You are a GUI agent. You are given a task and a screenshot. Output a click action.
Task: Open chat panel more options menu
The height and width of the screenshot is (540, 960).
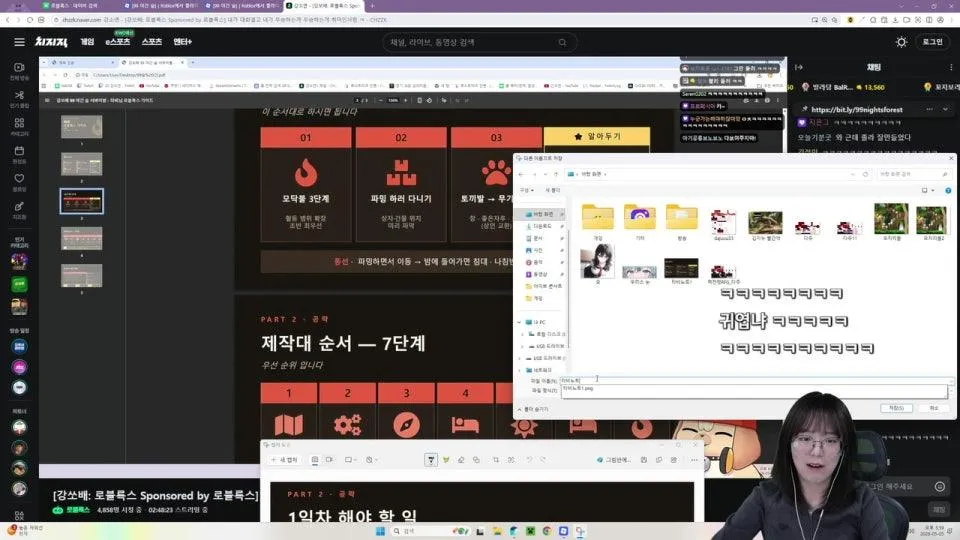[x=951, y=67]
